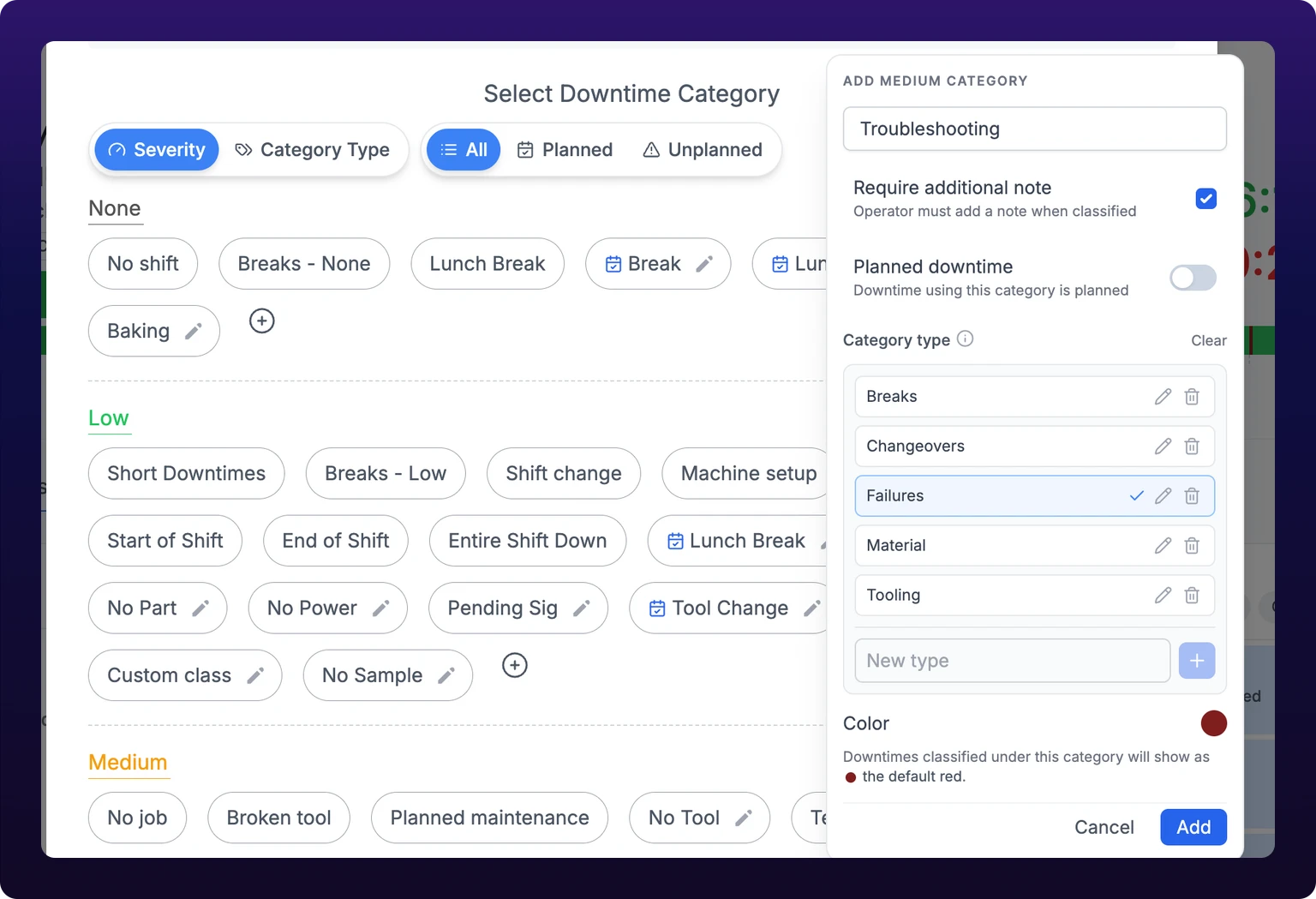Select the Short Downtimes category

(187, 473)
